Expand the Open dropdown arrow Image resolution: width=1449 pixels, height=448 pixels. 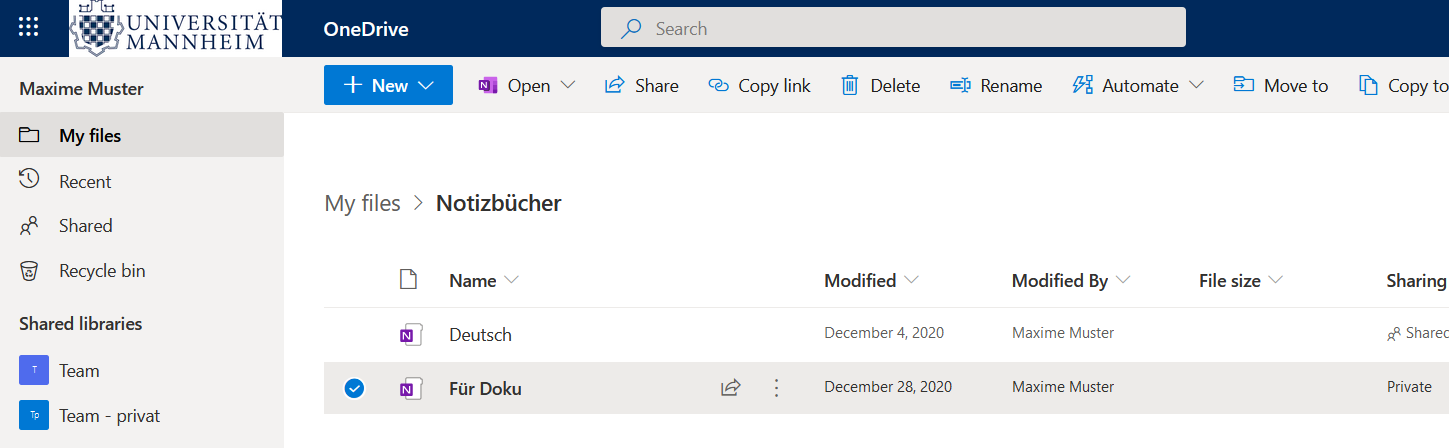(x=568, y=85)
